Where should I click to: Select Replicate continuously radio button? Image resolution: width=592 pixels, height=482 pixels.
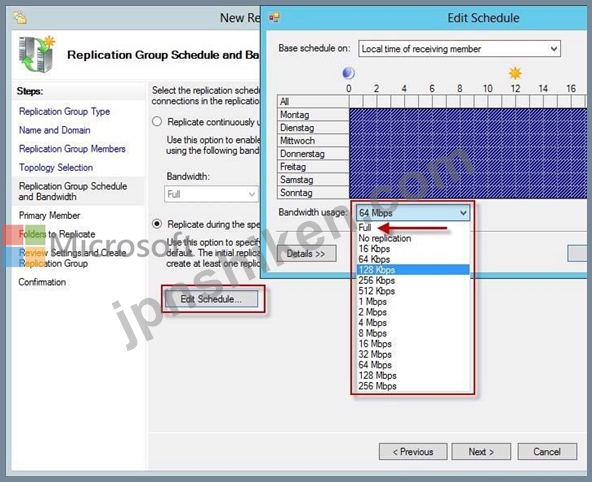(x=157, y=122)
